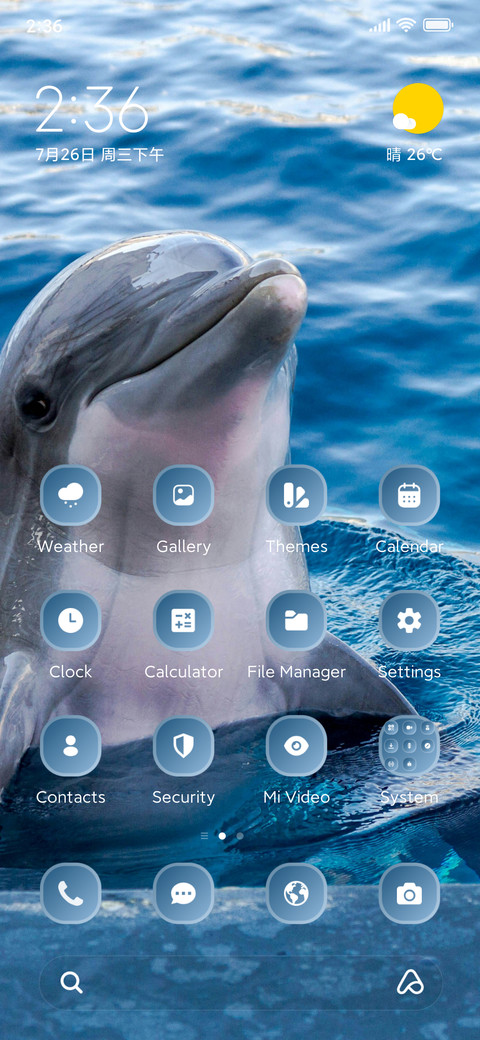
Task: Tap the signal strength status icon
Action: 380,26
